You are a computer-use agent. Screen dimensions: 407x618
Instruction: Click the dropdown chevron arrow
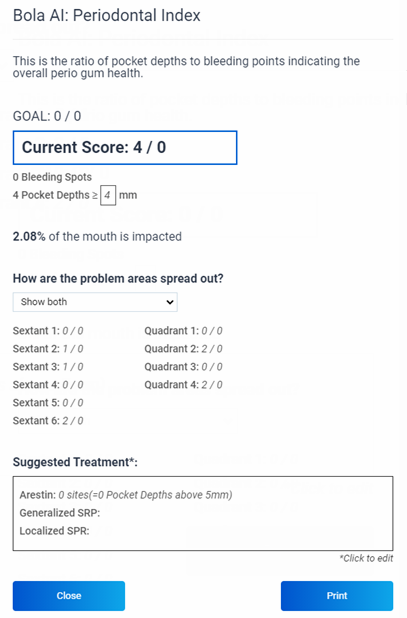pyautogui.click(x=170, y=302)
